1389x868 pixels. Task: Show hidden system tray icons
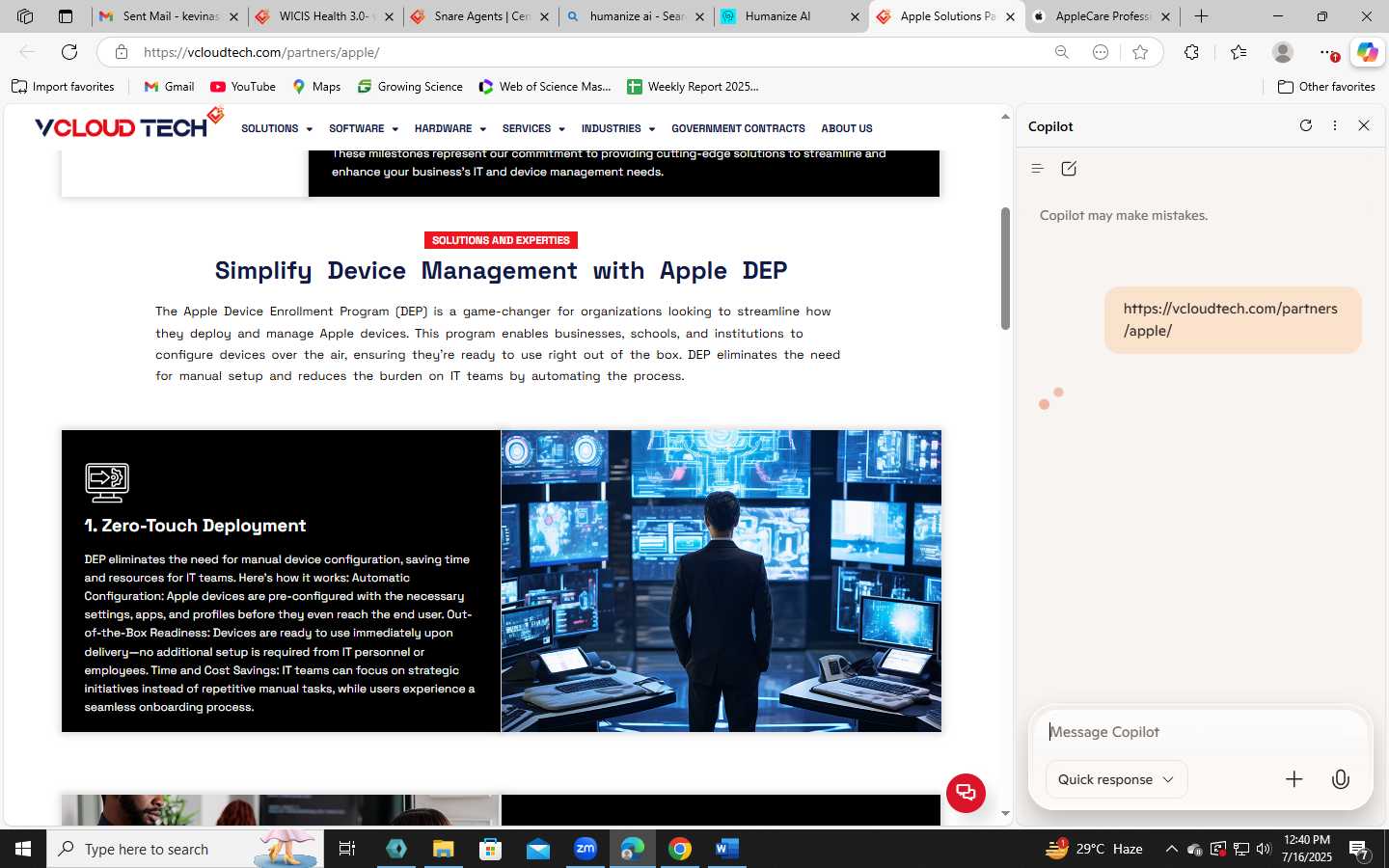point(1171,849)
